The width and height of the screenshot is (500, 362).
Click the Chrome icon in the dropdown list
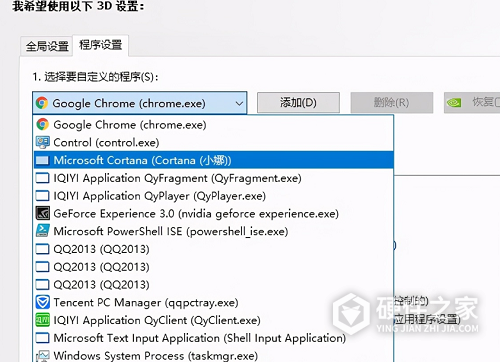coord(42,124)
